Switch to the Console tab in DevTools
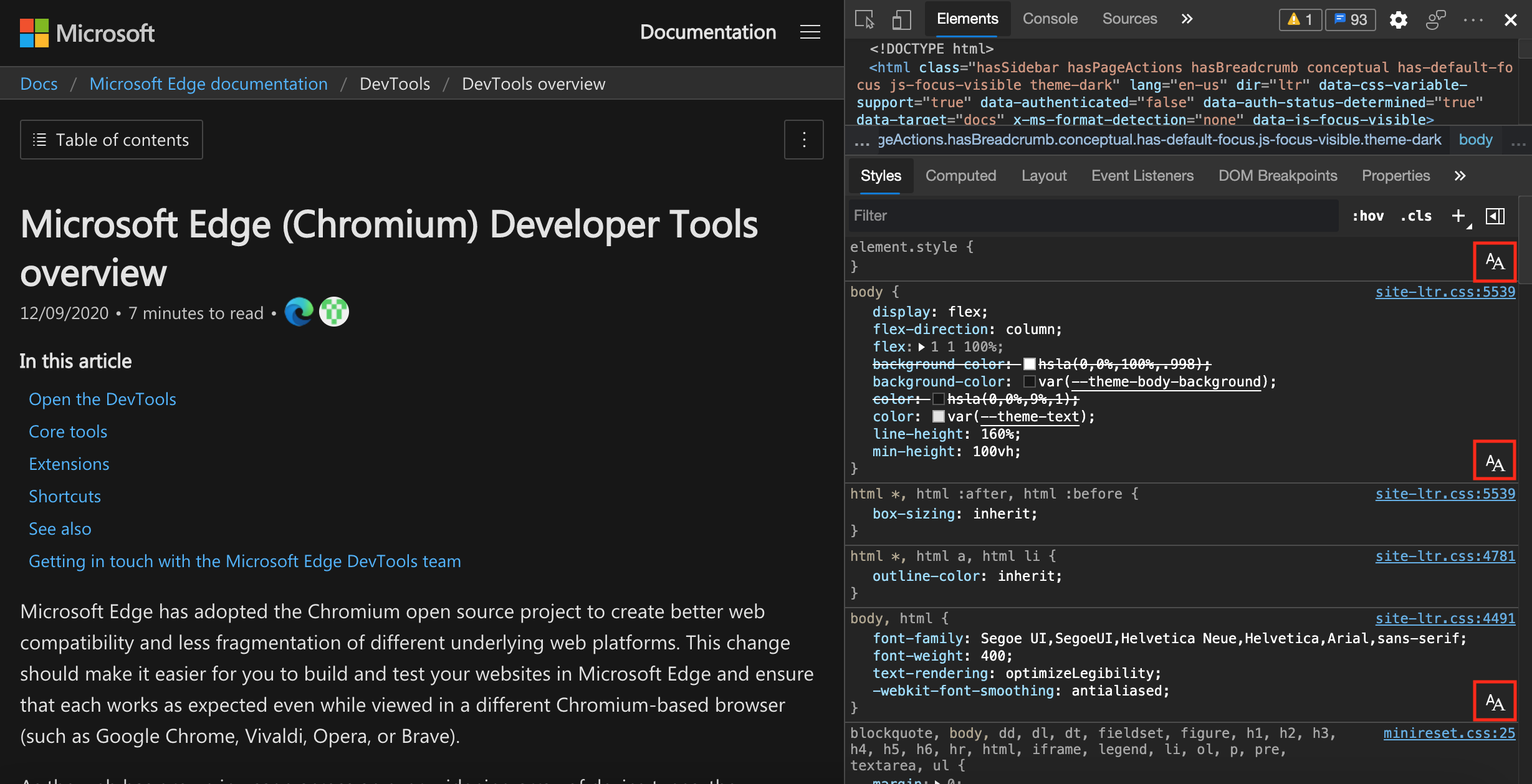Viewport: 1532px width, 784px height. pos(1048,17)
